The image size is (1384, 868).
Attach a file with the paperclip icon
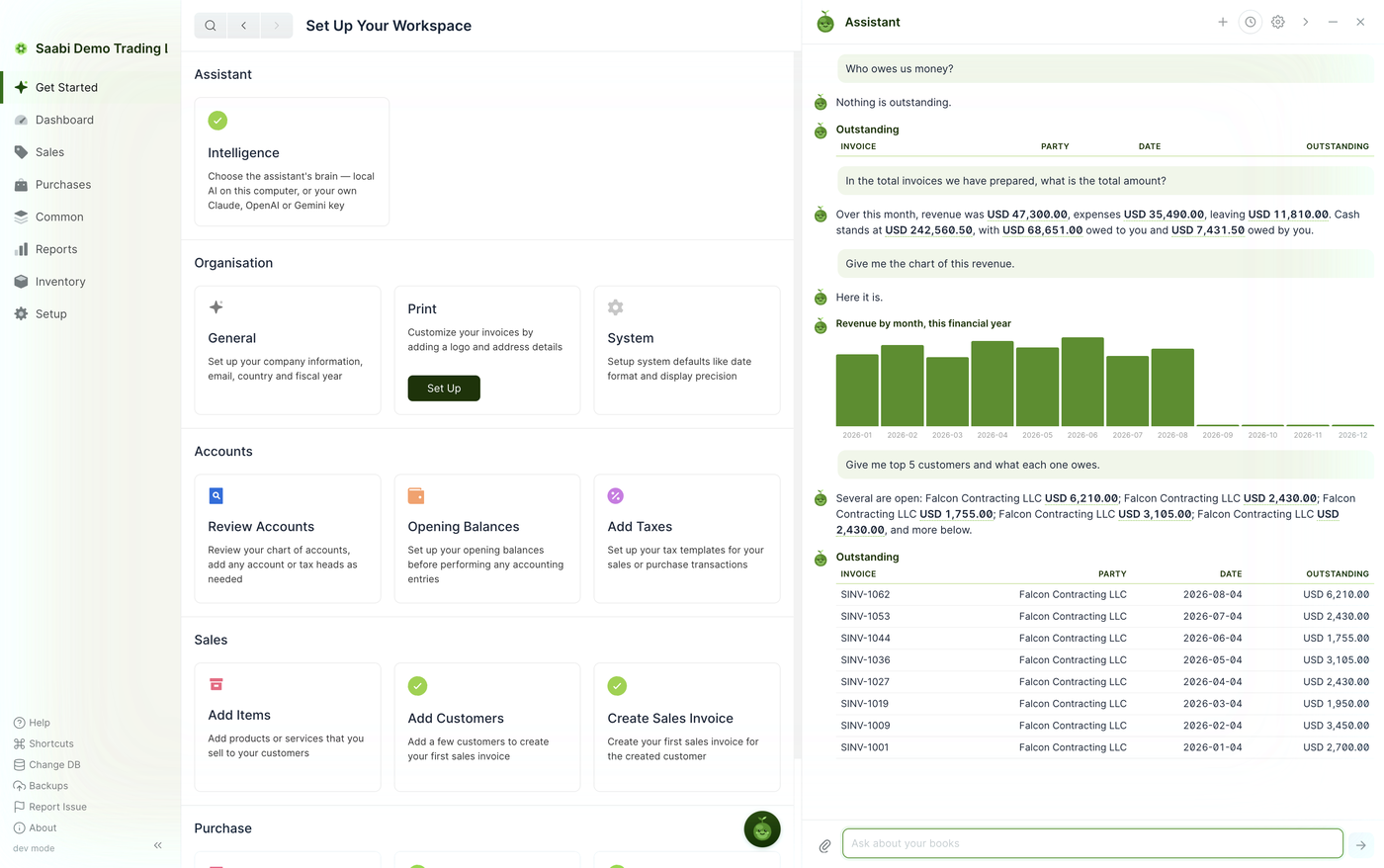click(824, 846)
